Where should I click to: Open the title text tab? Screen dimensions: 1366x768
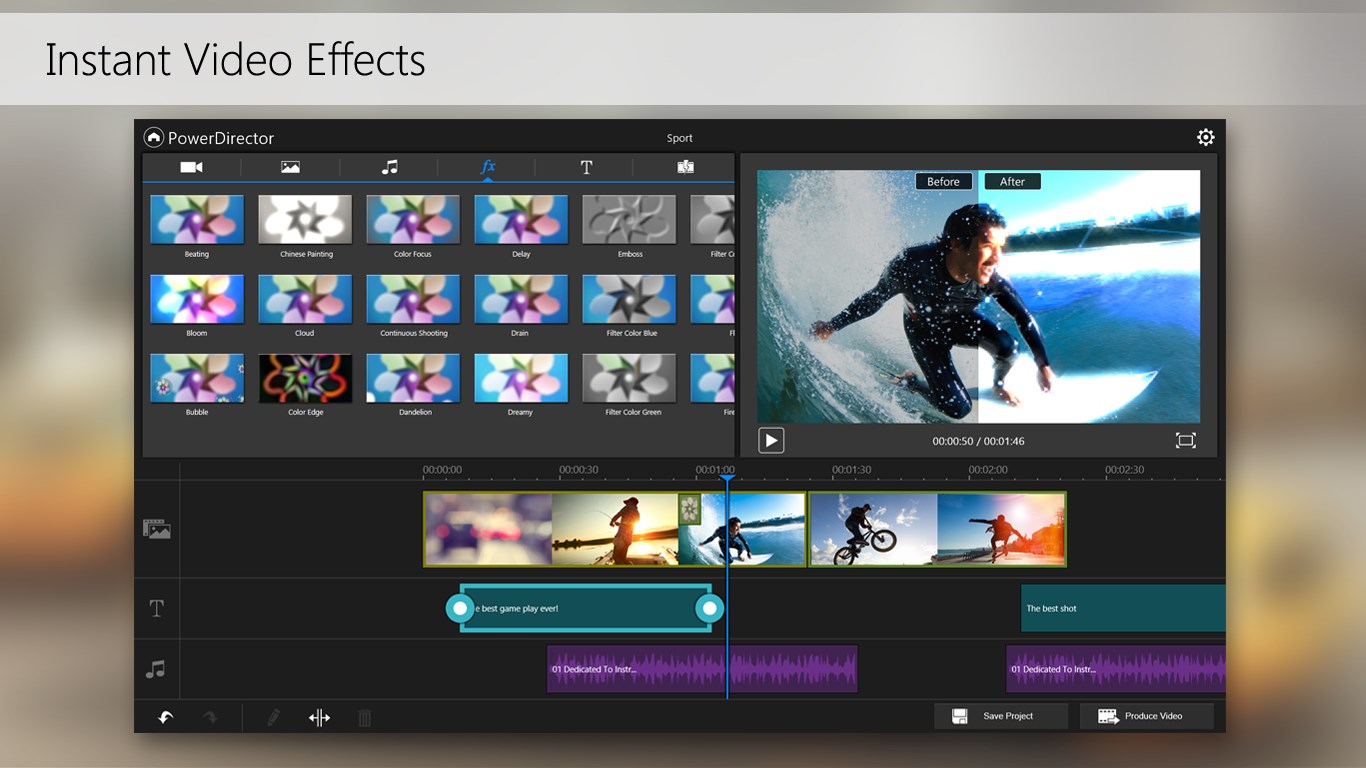point(586,167)
